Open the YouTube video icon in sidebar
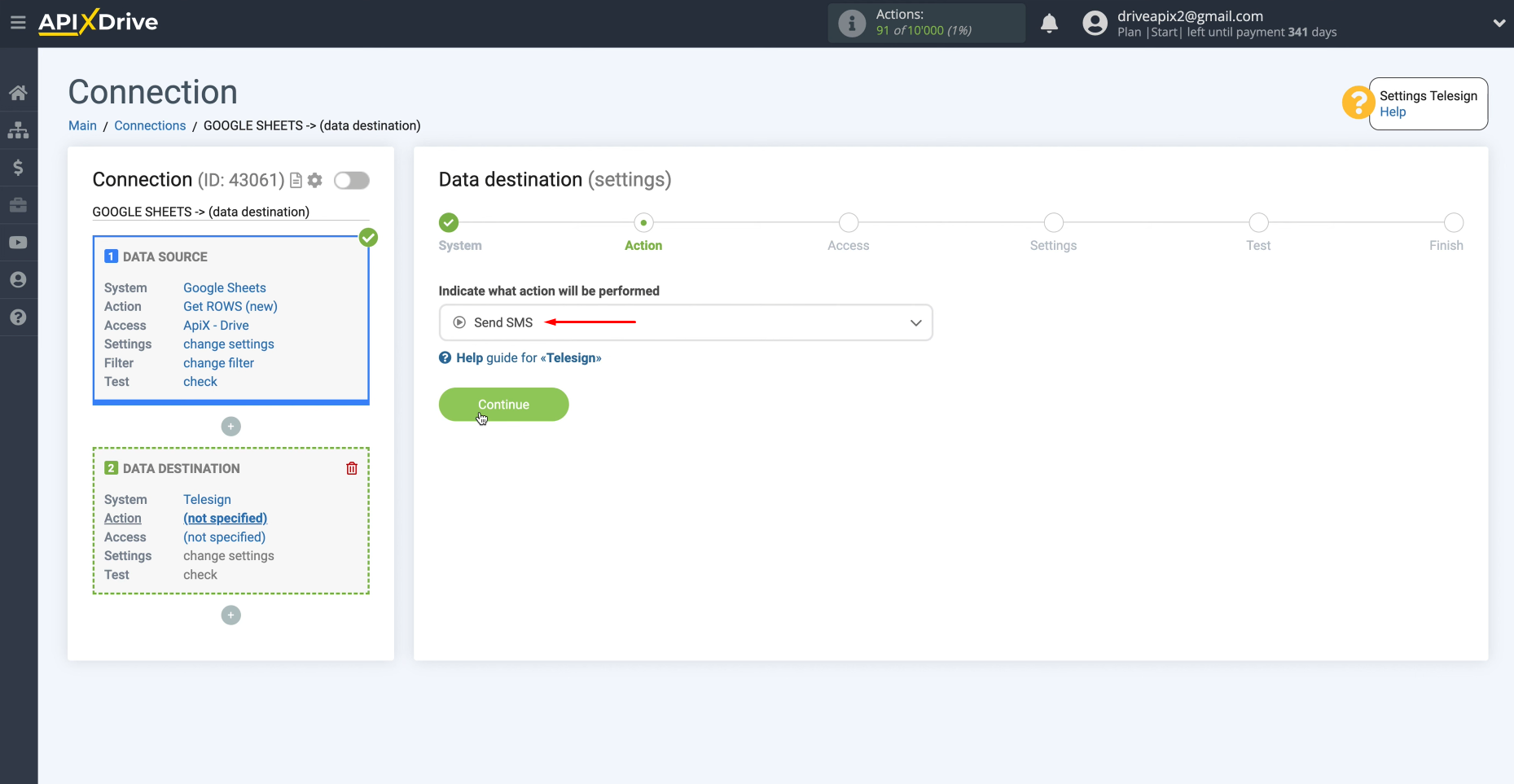This screenshot has width=1514, height=784. tap(18, 242)
